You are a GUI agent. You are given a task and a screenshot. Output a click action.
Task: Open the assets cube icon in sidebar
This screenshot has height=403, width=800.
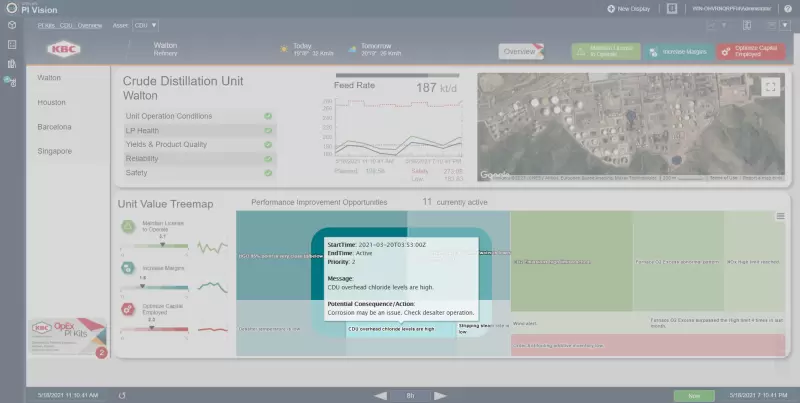12,25
